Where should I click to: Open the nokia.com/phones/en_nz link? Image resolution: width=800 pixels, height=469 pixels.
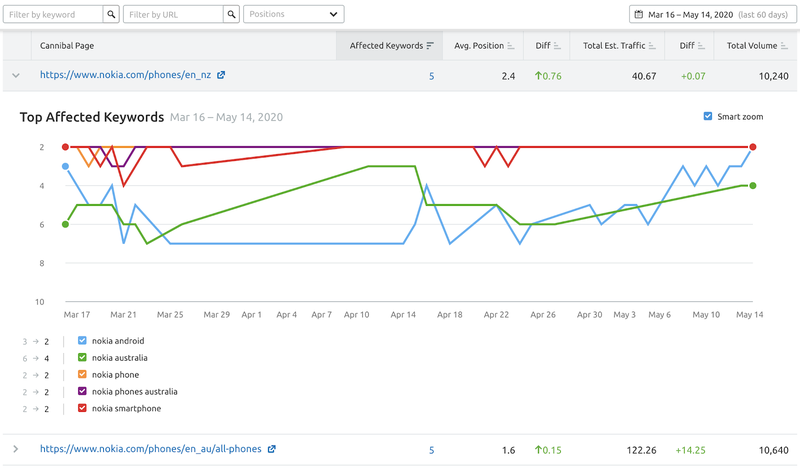click(x=125, y=75)
